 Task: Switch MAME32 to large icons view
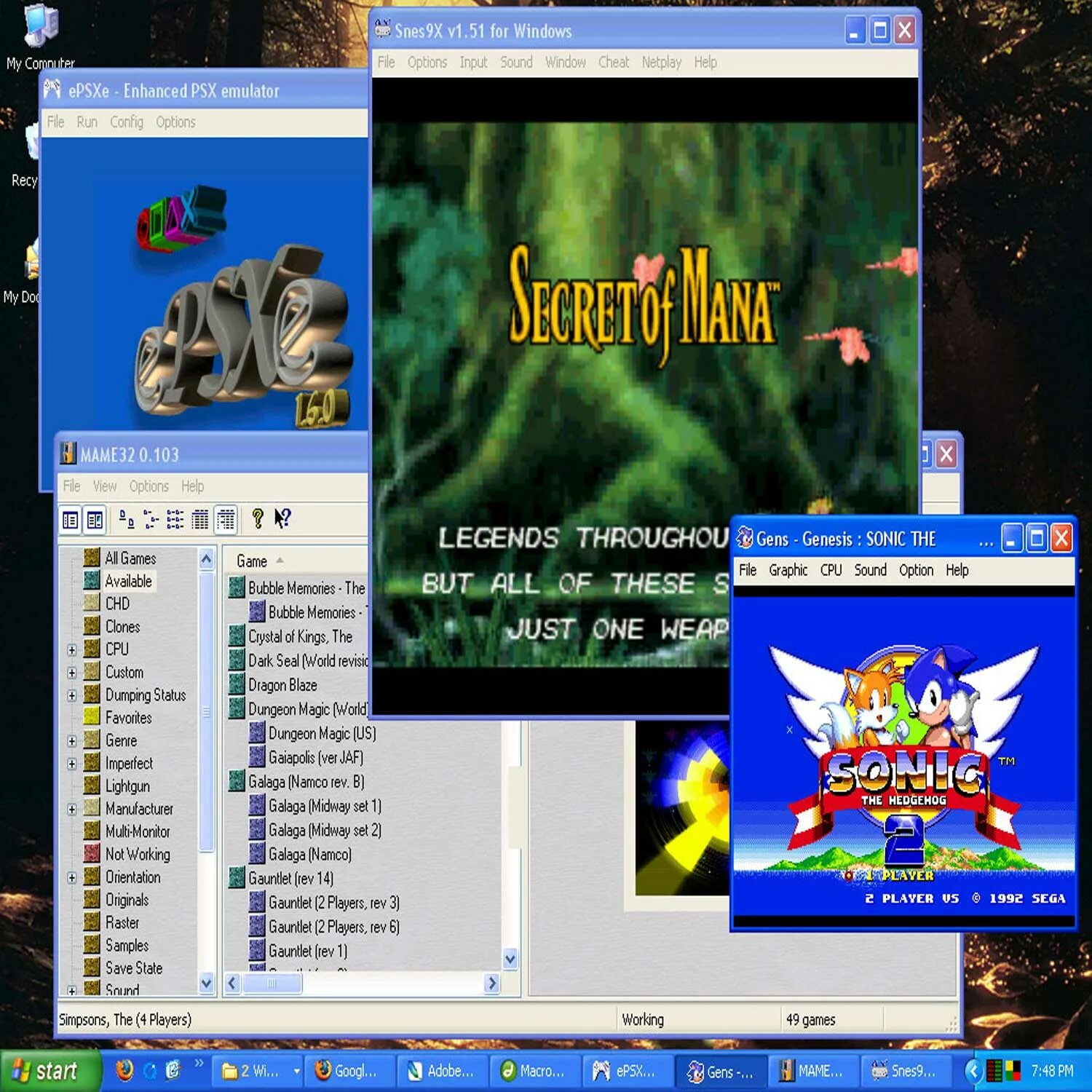coord(126,519)
